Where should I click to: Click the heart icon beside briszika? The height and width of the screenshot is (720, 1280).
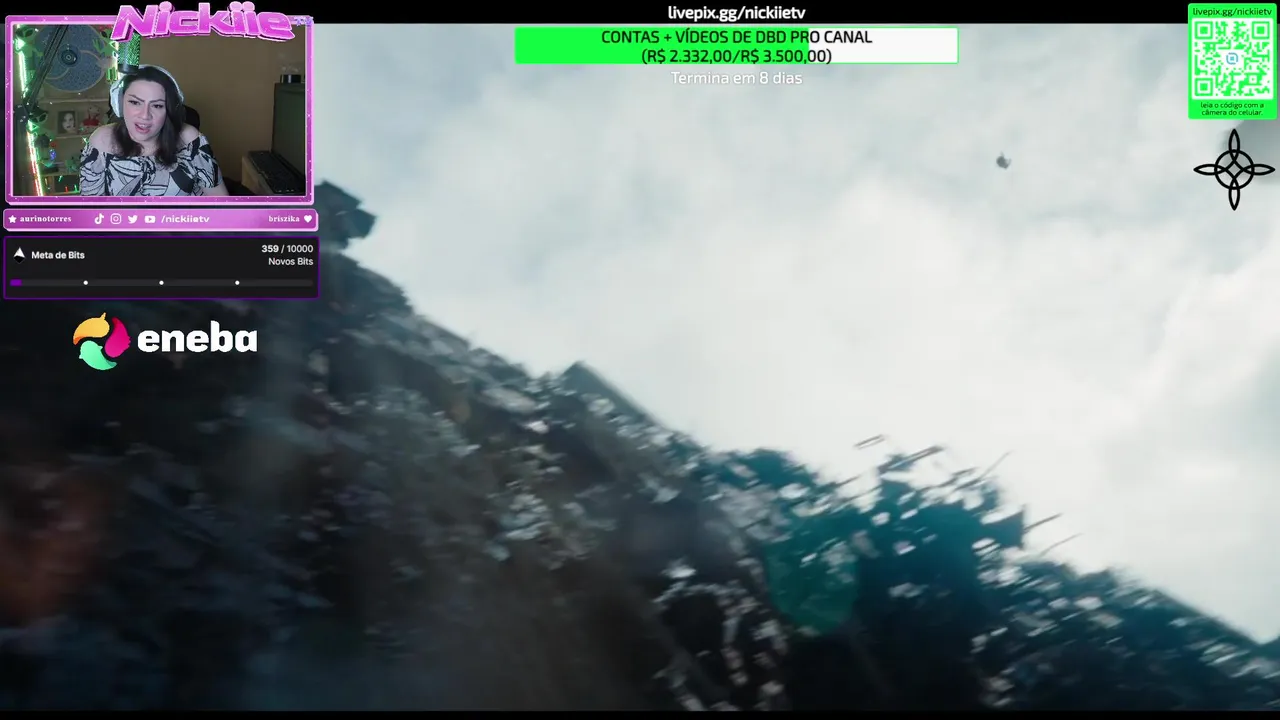[x=308, y=219]
